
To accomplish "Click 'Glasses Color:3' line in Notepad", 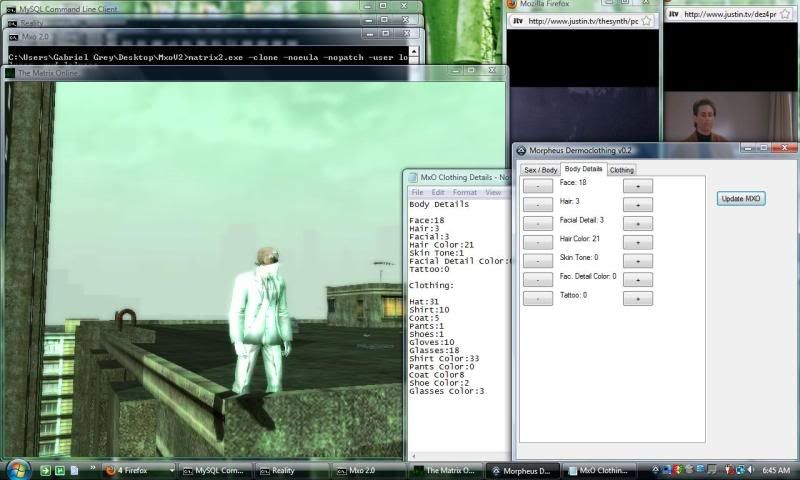I will 446,391.
